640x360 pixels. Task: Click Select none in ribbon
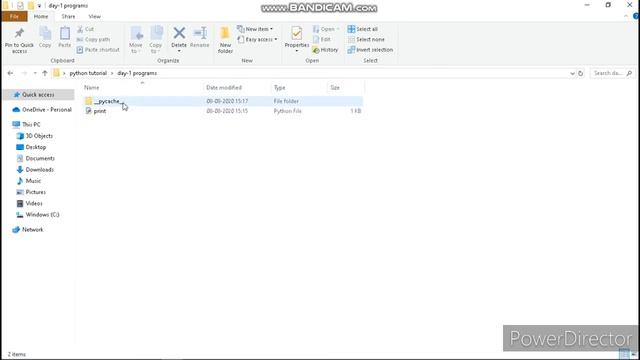point(366,40)
